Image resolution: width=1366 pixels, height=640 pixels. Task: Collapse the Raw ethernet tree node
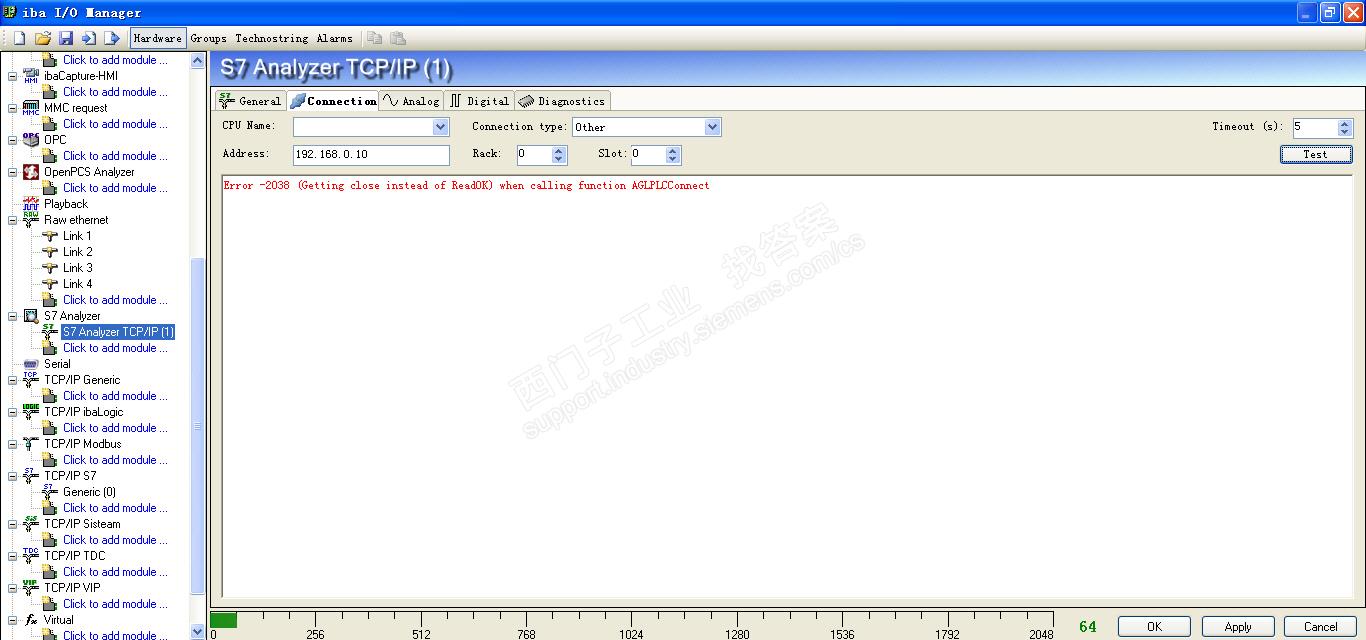tap(13, 220)
